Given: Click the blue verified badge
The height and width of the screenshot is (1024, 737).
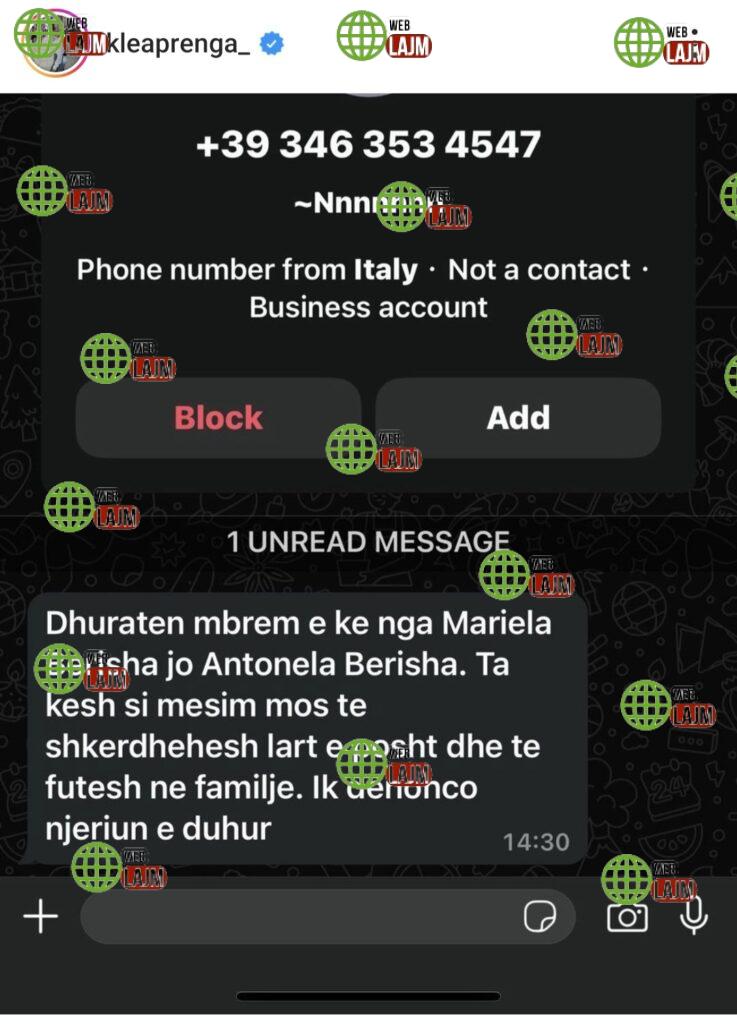Looking at the screenshot, I should point(272,44).
